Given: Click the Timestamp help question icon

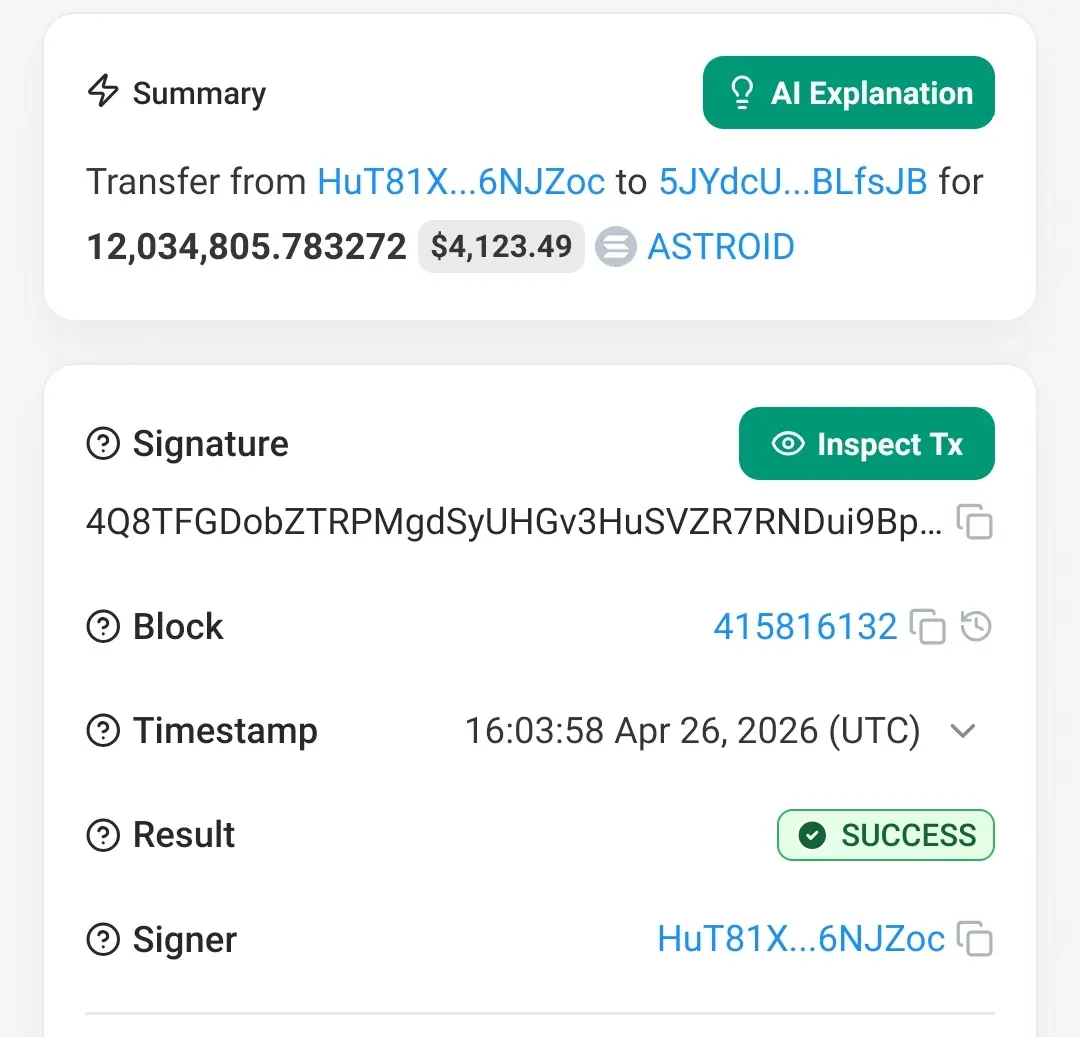Looking at the screenshot, I should [103, 731].
